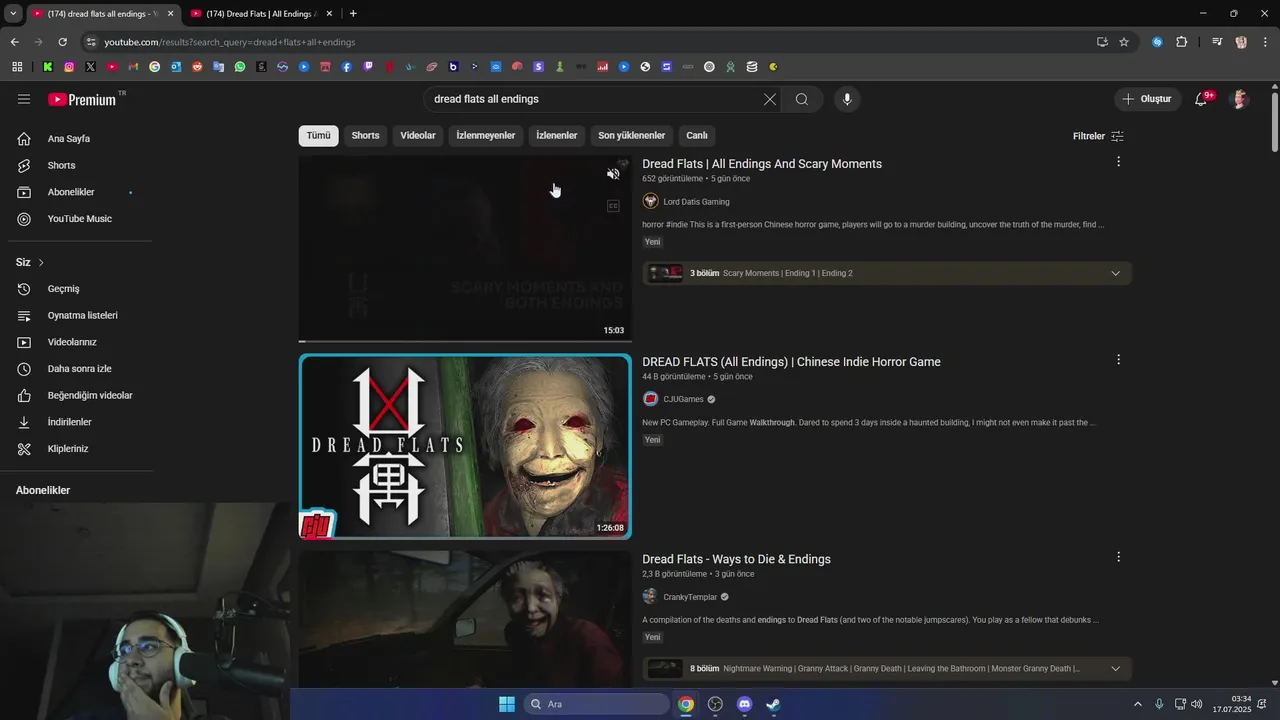Open the YouTube guide hamburger menu

(24, 99)
